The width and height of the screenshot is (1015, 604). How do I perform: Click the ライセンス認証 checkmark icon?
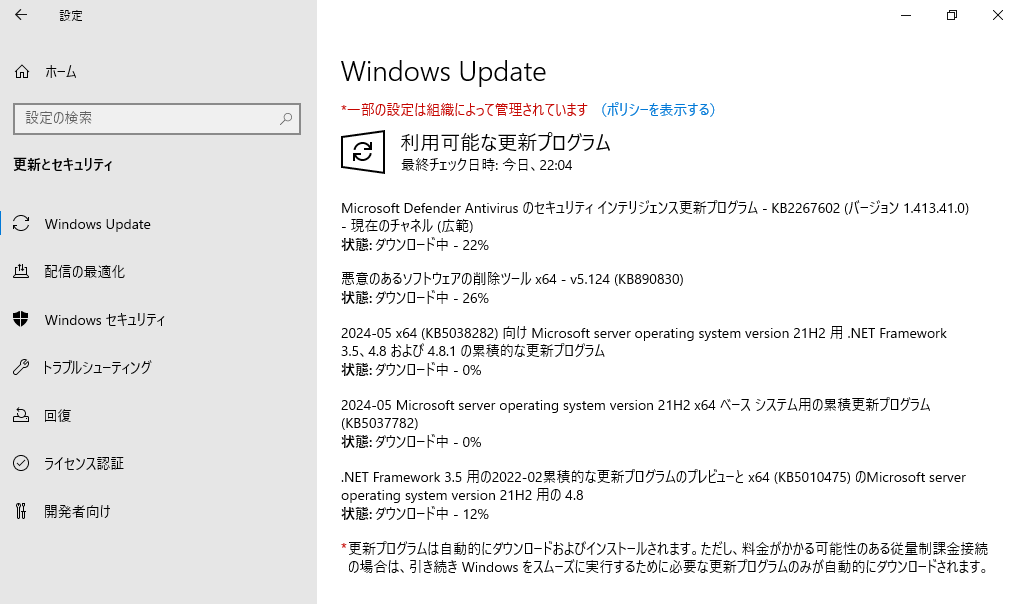coord(21,463)
